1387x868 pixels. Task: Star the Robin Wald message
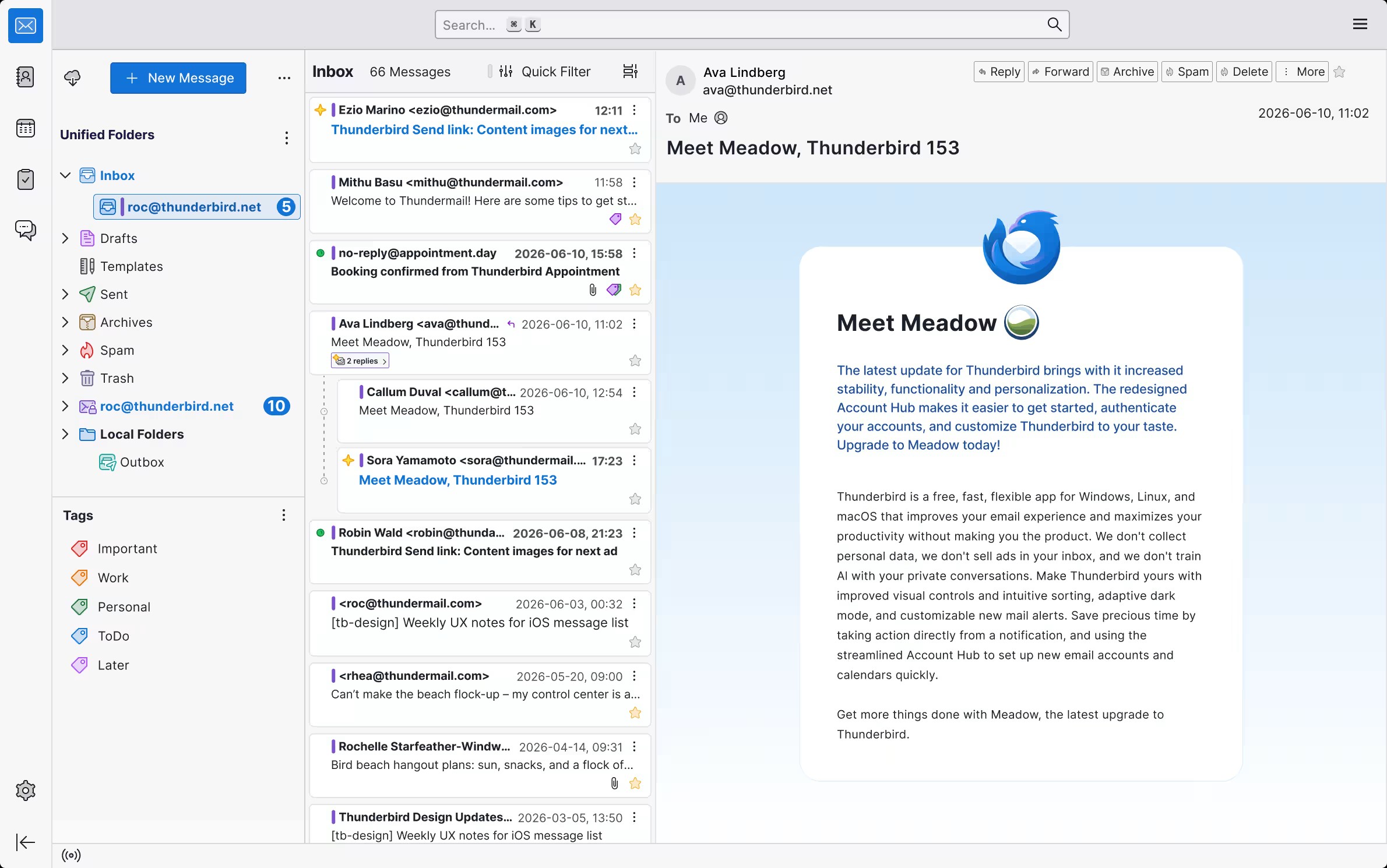coord(635,570)
